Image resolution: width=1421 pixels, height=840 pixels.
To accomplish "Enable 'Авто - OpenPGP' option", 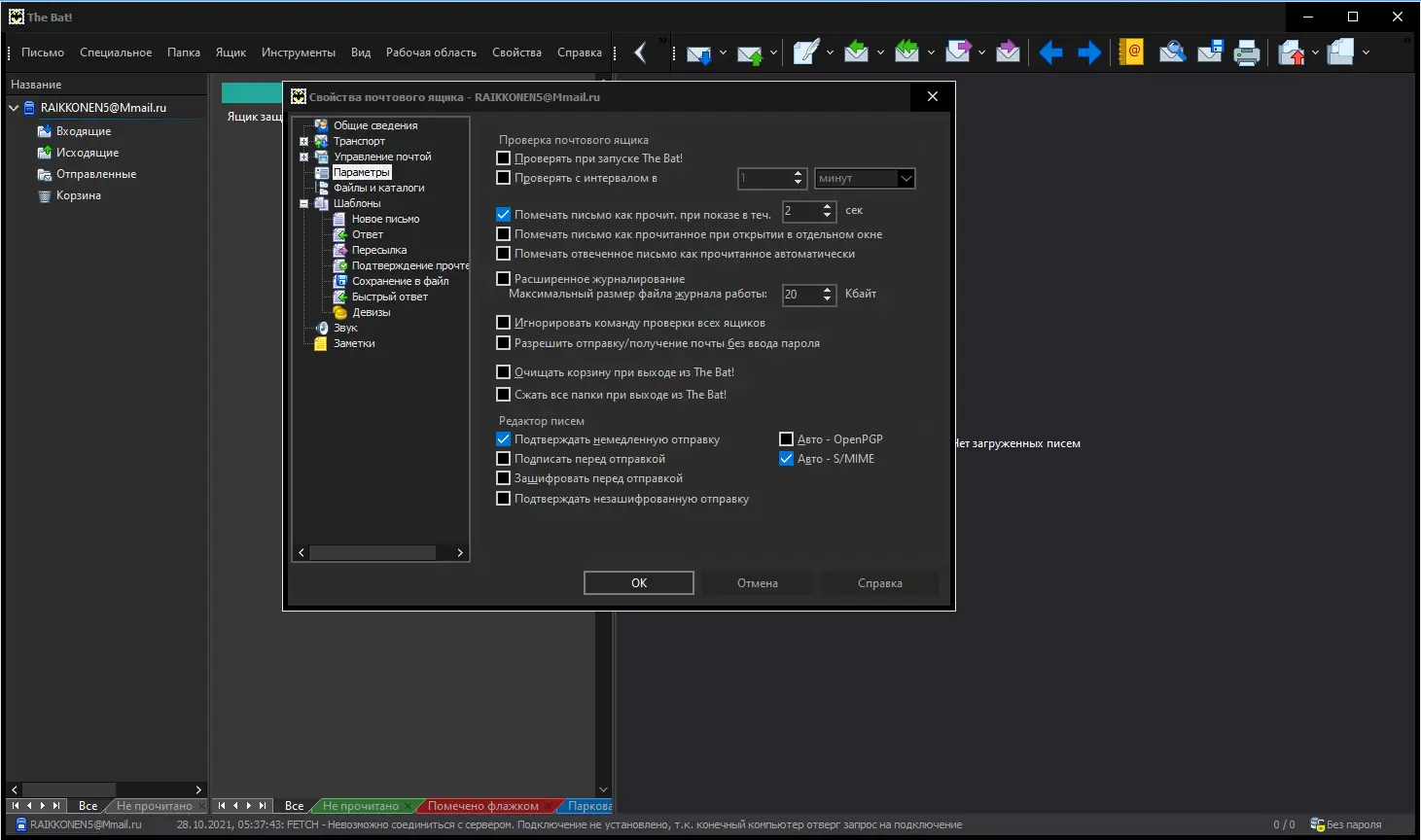I will pos(786,438).
